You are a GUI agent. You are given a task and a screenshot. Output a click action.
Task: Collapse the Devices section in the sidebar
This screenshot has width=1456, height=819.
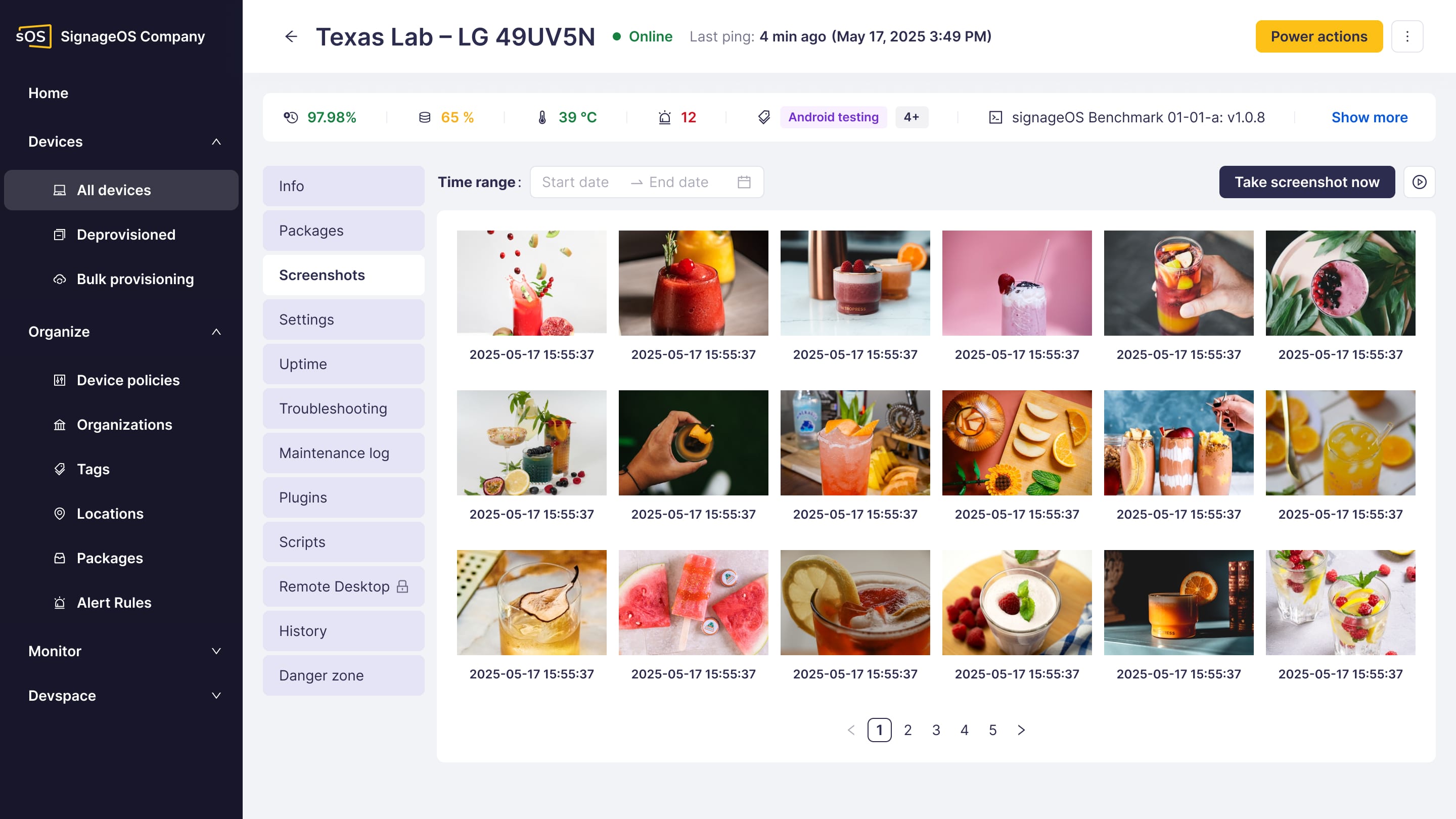pyautogui.click(x=216, y=142)
